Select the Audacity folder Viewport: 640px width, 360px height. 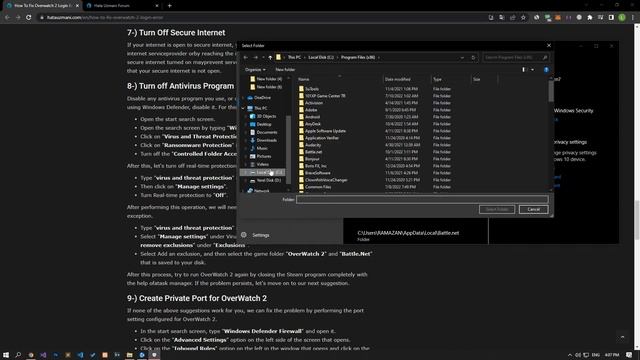(x=313, y=145)
